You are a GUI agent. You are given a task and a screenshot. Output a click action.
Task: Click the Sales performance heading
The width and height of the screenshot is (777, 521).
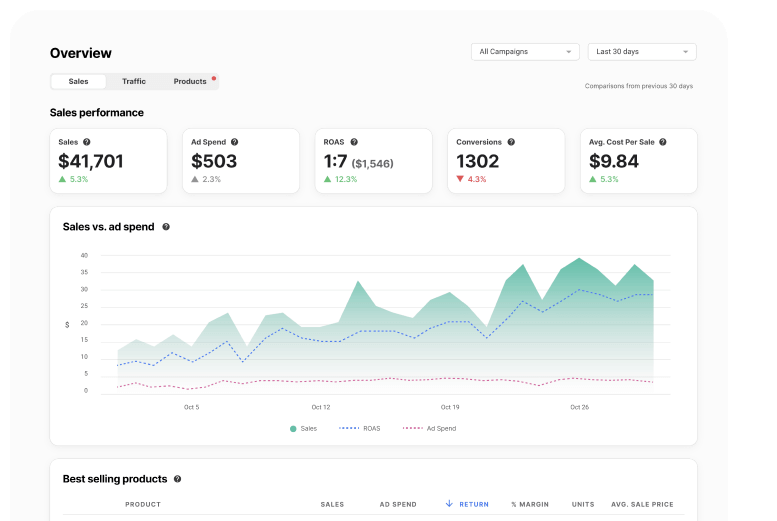[97, 113]
